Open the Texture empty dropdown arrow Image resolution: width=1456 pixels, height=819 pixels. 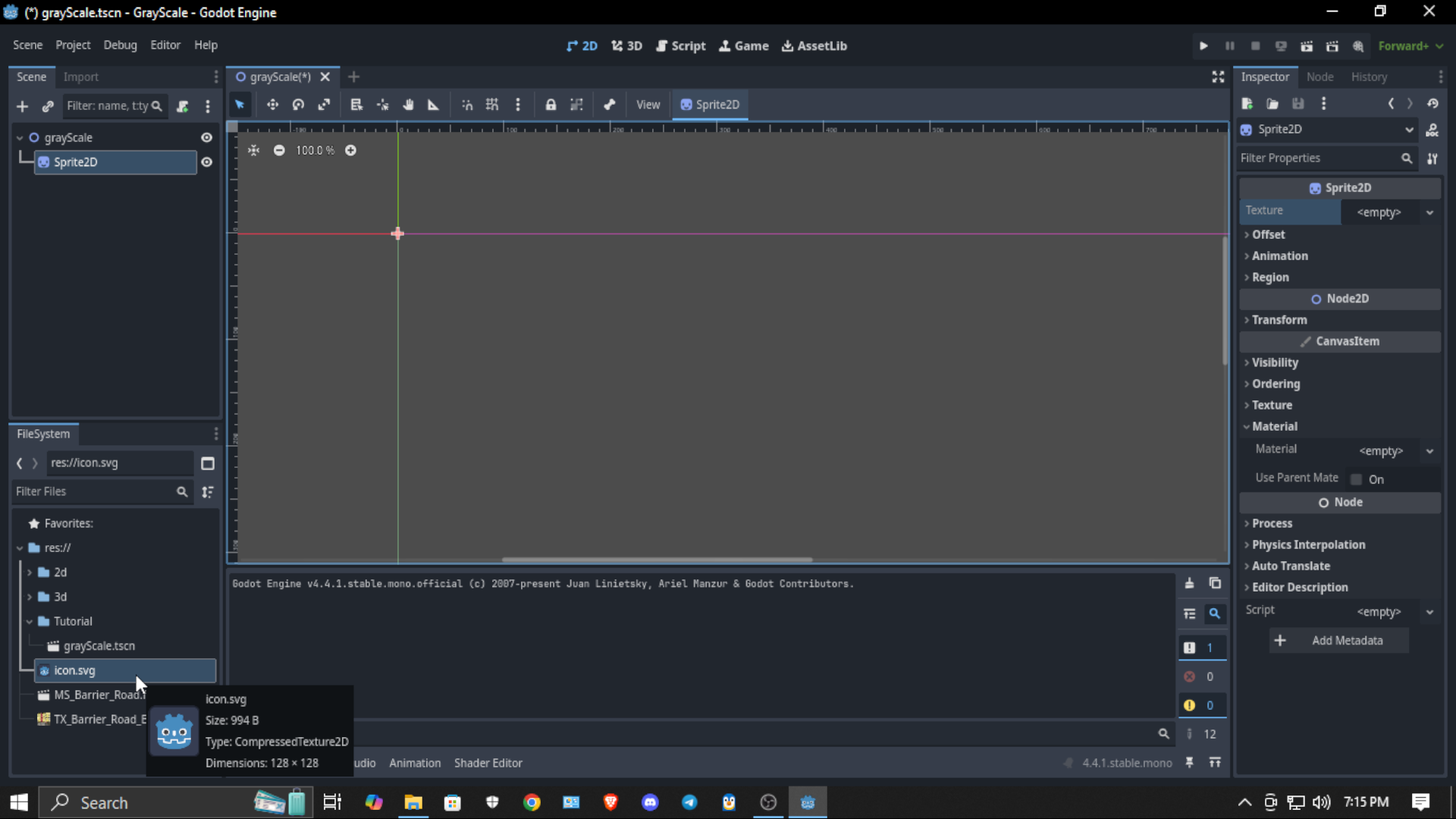[x=1429, y=212]
